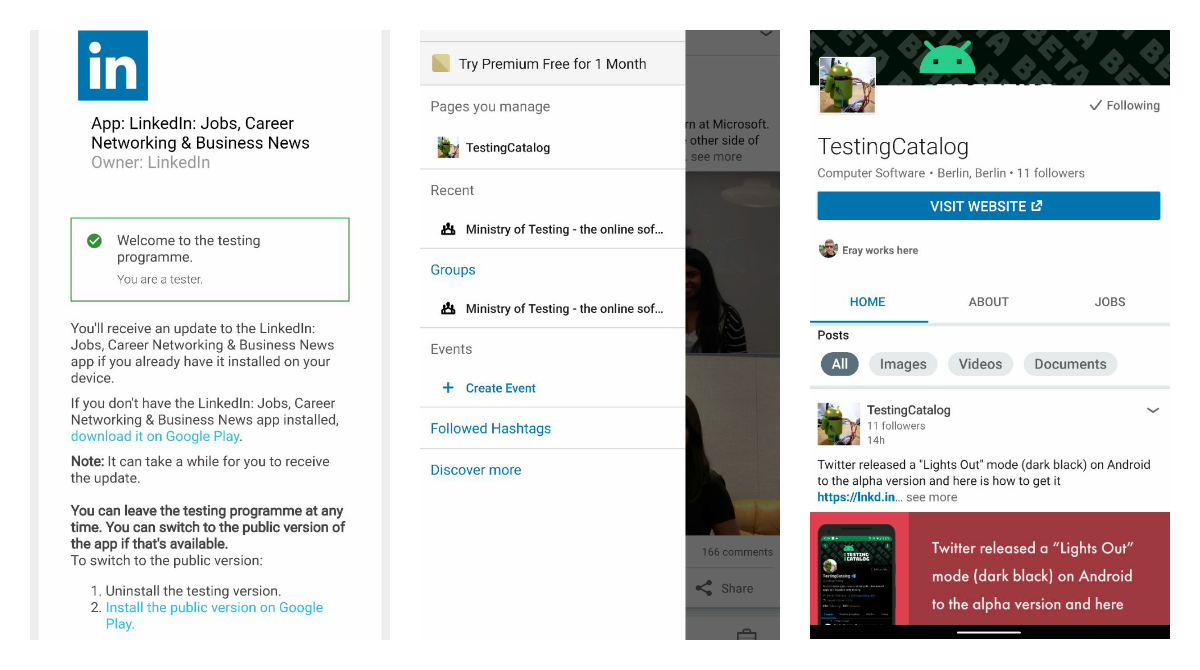Expand the post options chevron
This screenshot has width=1200, height=670.
(x=1153, y=410)
